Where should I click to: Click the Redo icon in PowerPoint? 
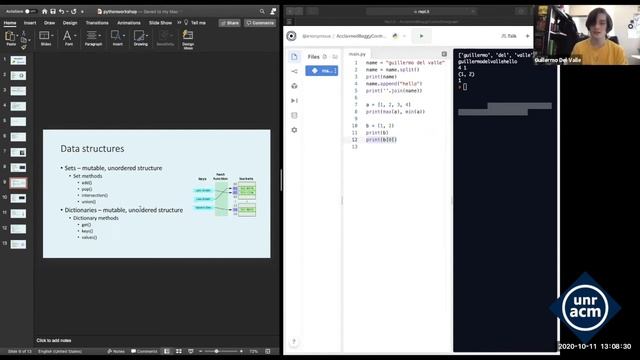tap(73, 11)
